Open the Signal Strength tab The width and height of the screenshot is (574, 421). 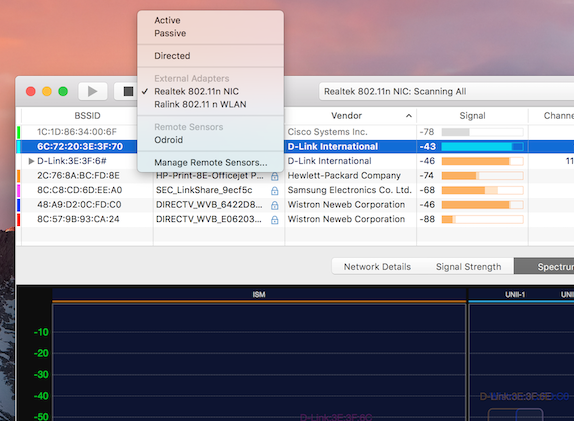468,267
